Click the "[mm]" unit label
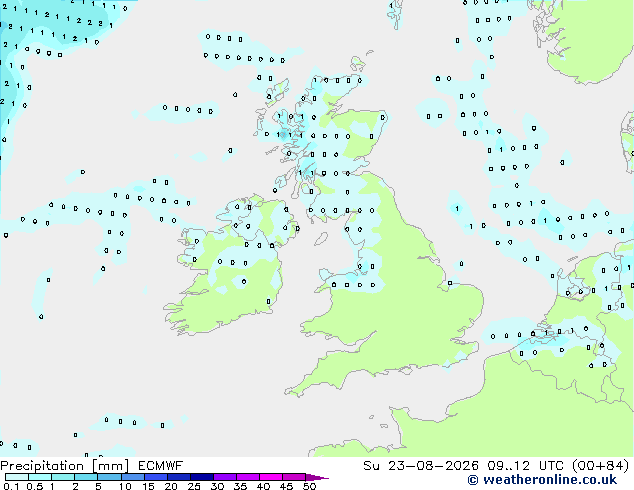 [x=110, y=466]
